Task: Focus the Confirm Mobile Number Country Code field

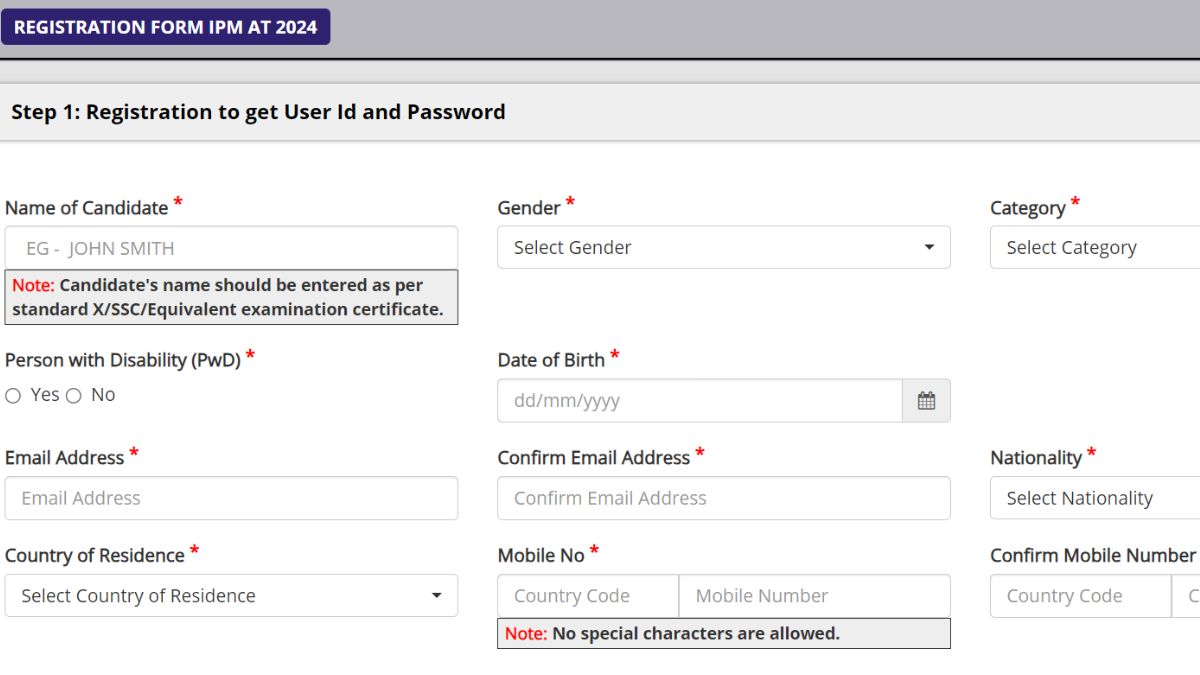Action: pos(1080,595)
